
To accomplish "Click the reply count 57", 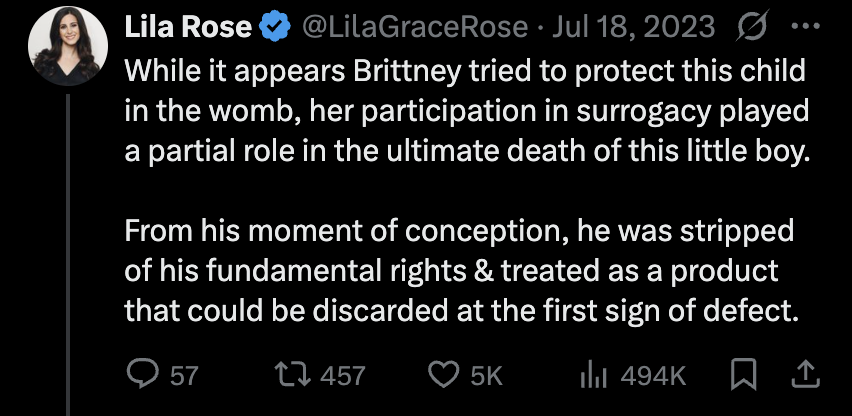I will (x=183, y=375).
